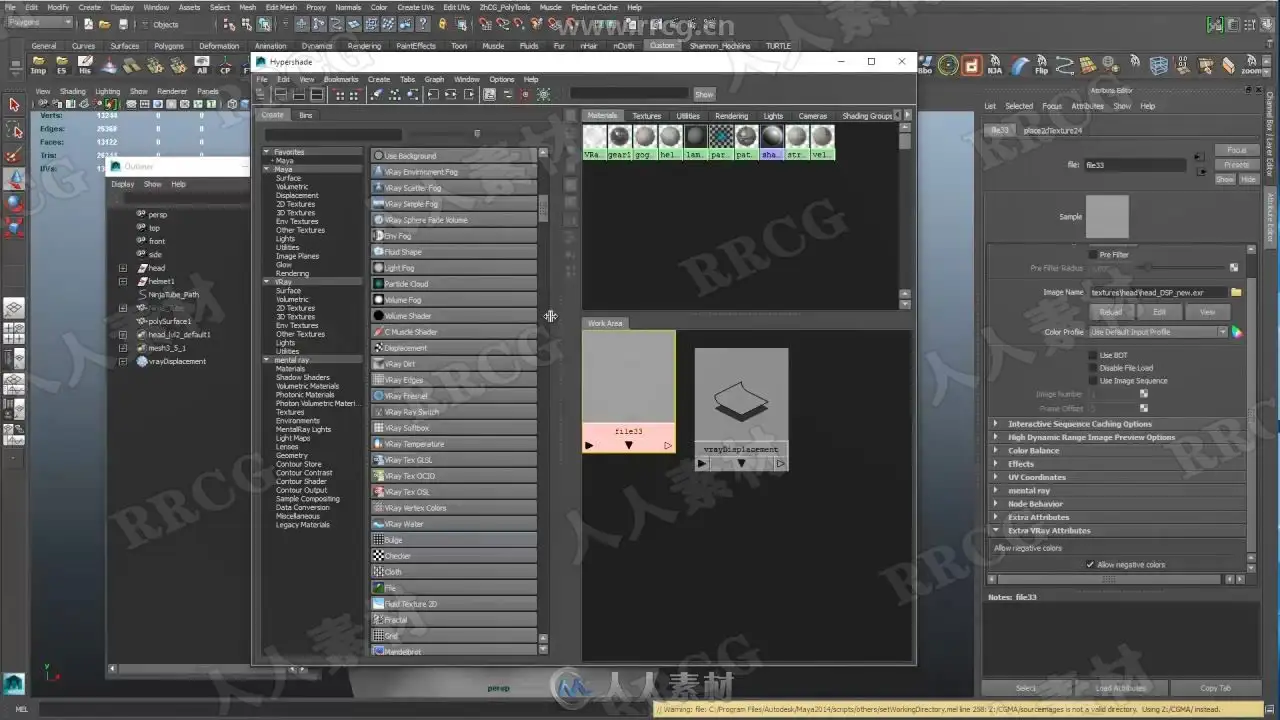
Task: Click the Show button in Hypershade toolbar
Action: [x=704, y=94]
